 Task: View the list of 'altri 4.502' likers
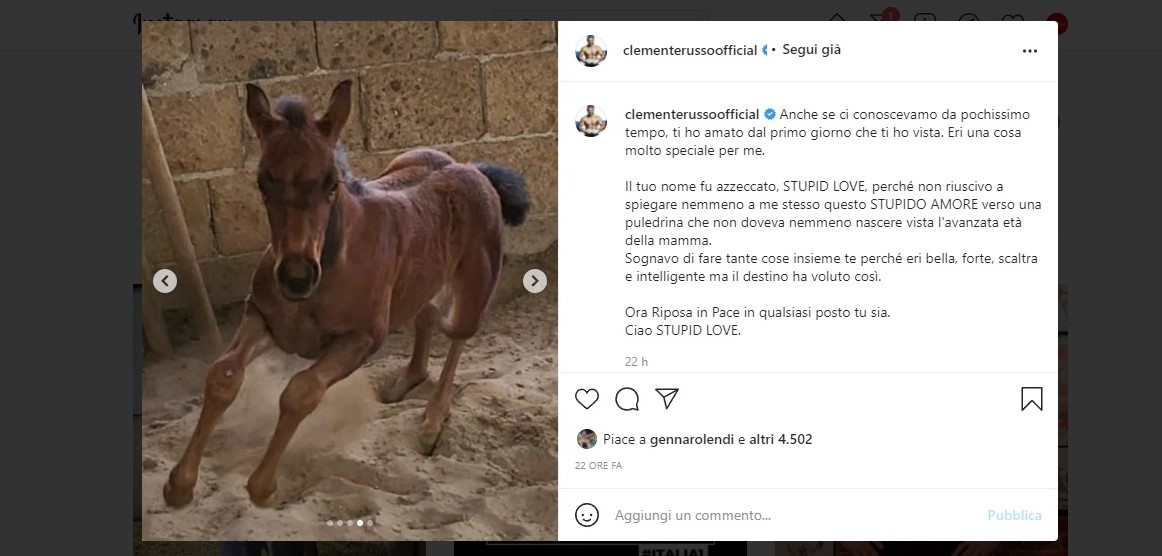tap(781, 439)
